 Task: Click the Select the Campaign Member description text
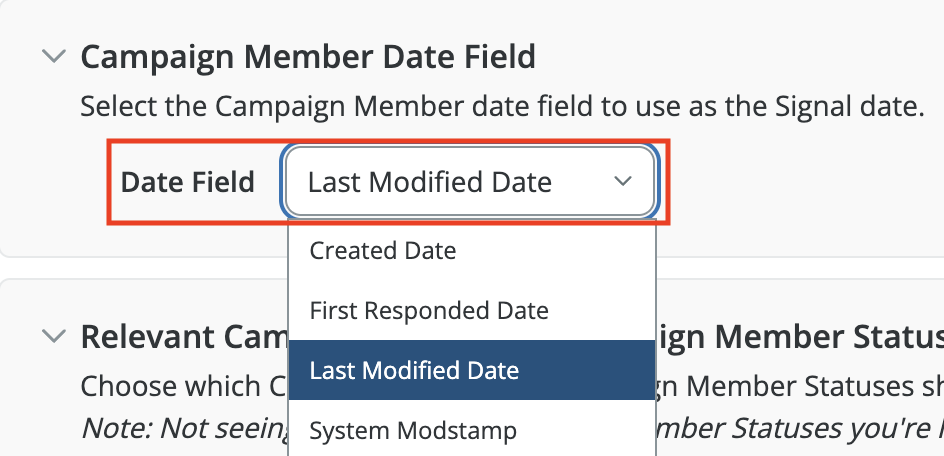point(300,107)
